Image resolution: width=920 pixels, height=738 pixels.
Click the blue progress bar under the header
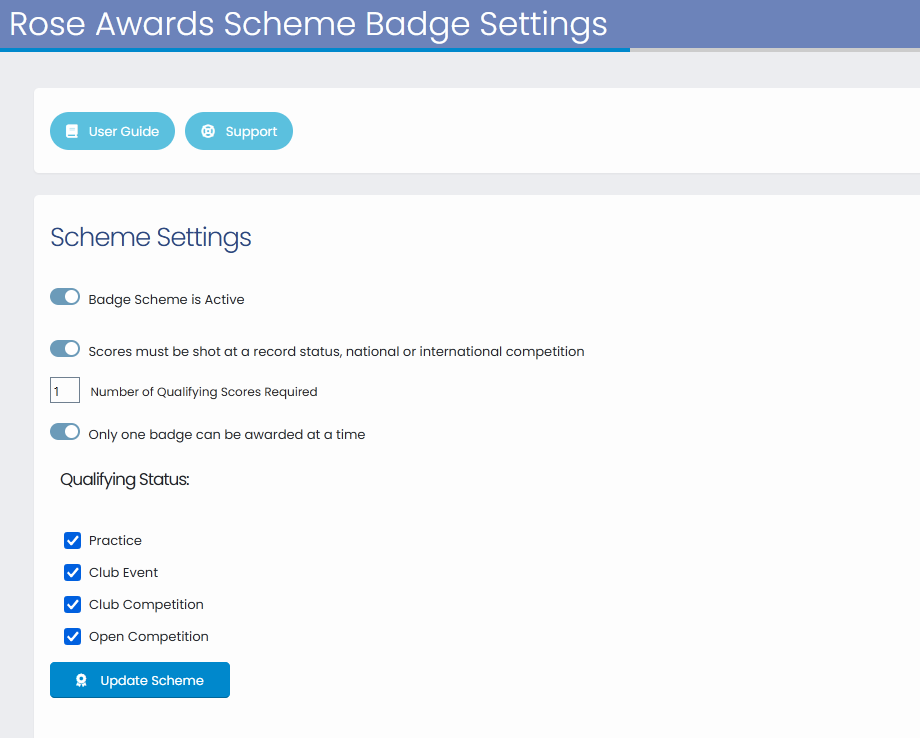point(314,50)
